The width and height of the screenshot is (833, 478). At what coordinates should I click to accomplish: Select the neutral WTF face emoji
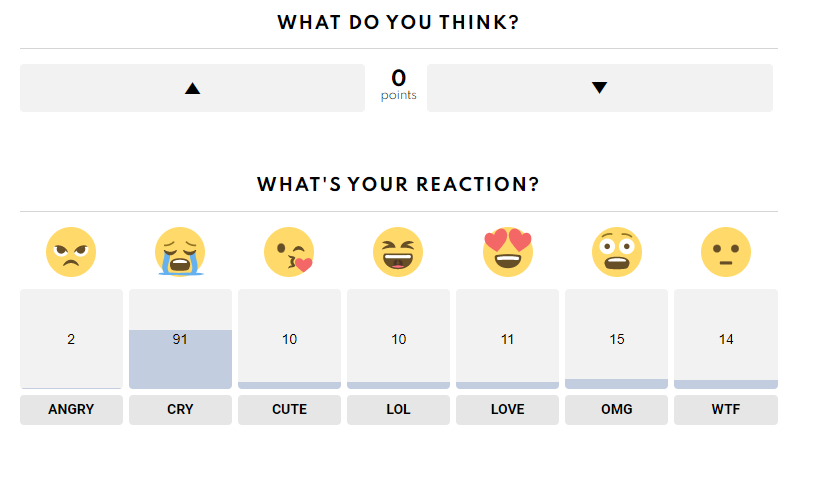(726, 251)
